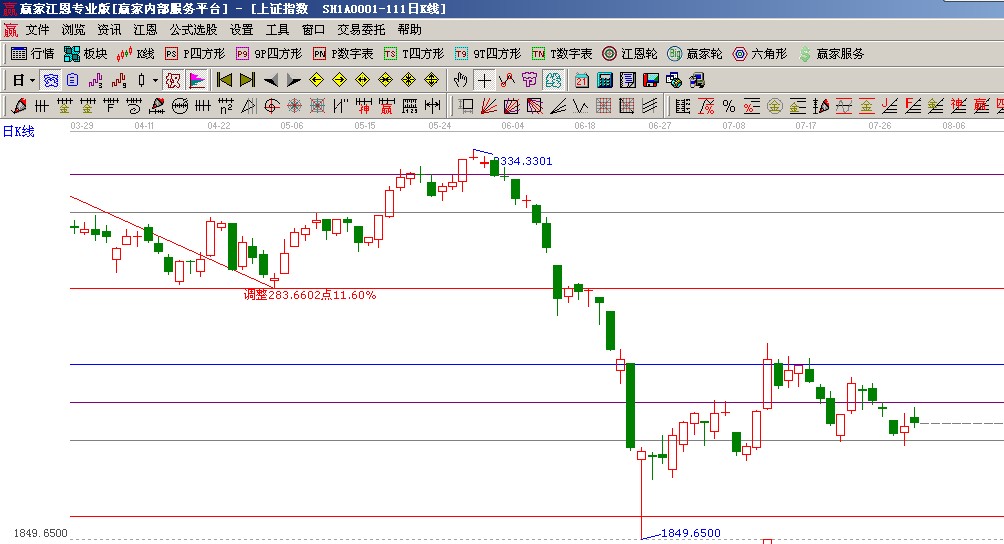The width and height of the screenshot is (1004, 544).
Task: Click the 1849.6500 low price label
Action: click(690, 533)
